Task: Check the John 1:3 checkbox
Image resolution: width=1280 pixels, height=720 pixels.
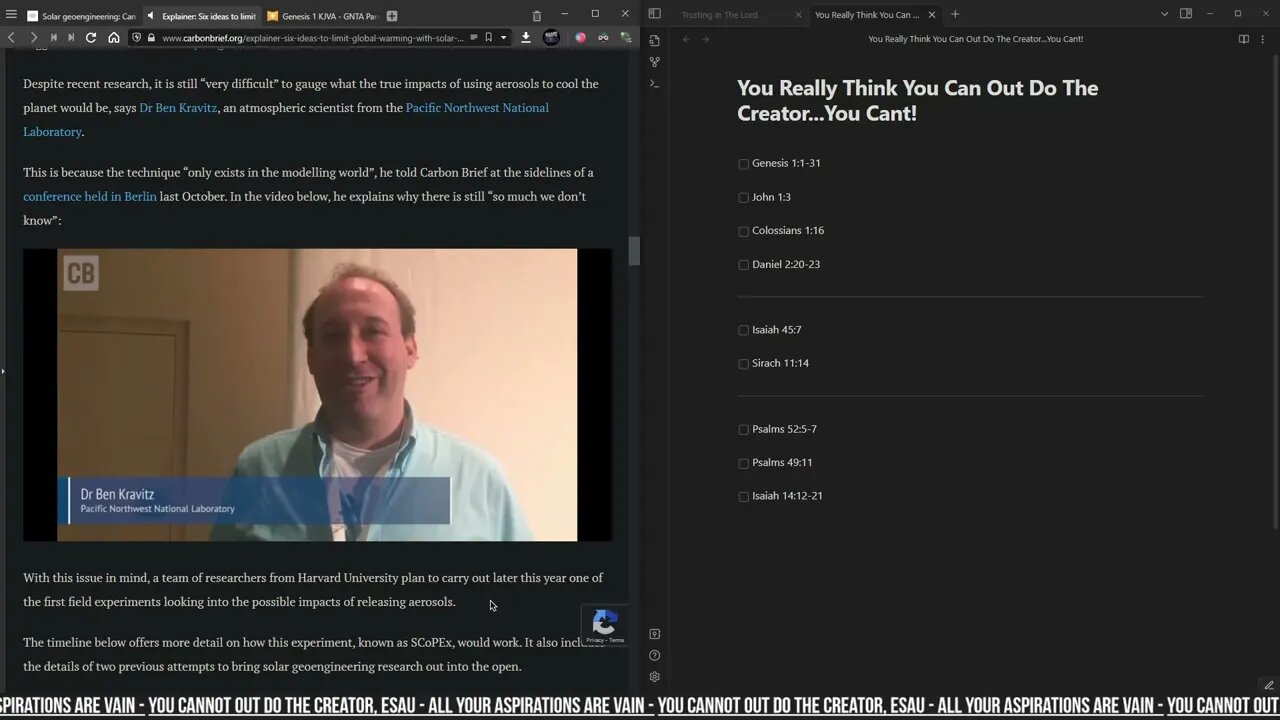Action: (743, 197)
